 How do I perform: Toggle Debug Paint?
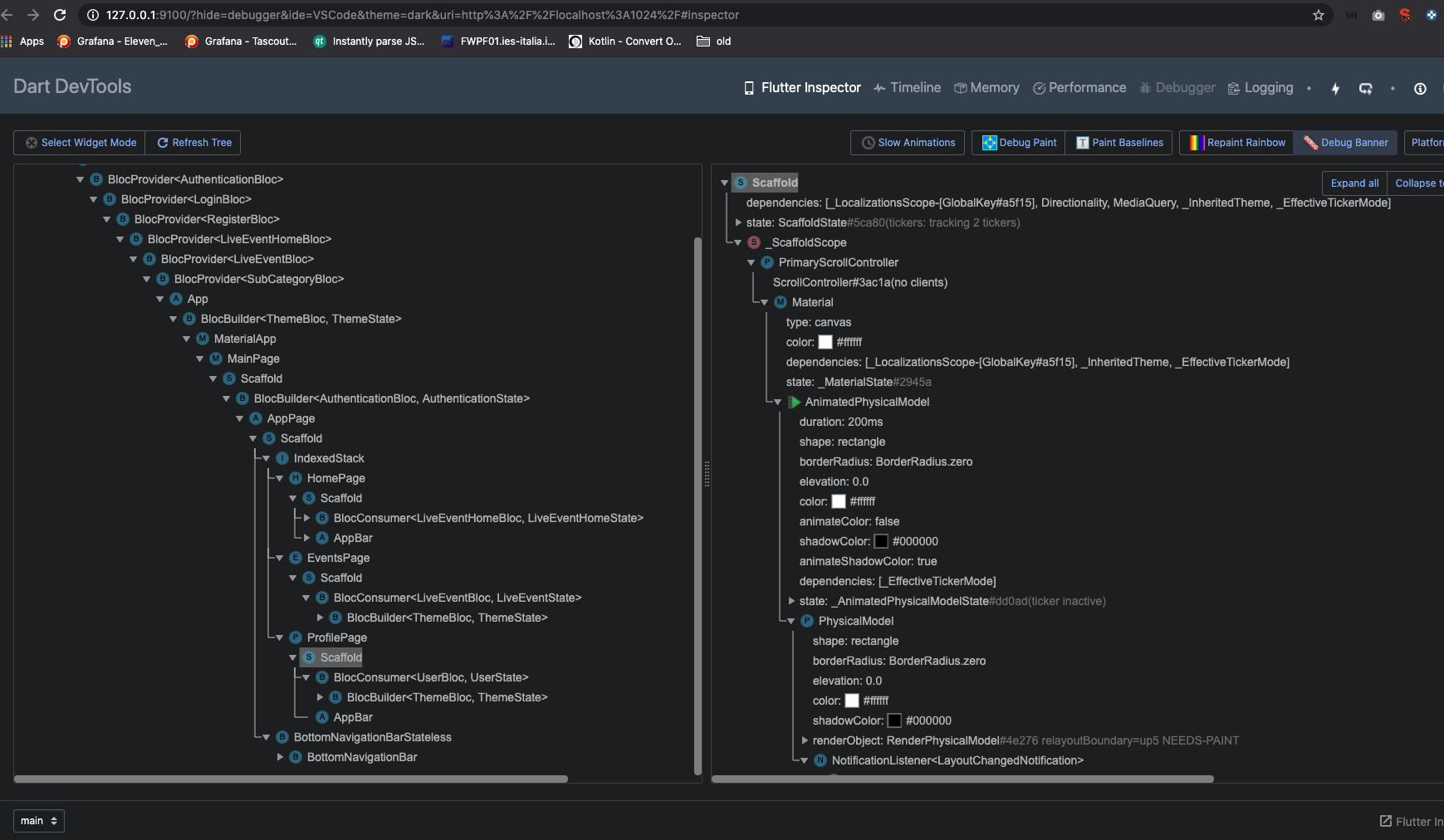pos(1019,143)
